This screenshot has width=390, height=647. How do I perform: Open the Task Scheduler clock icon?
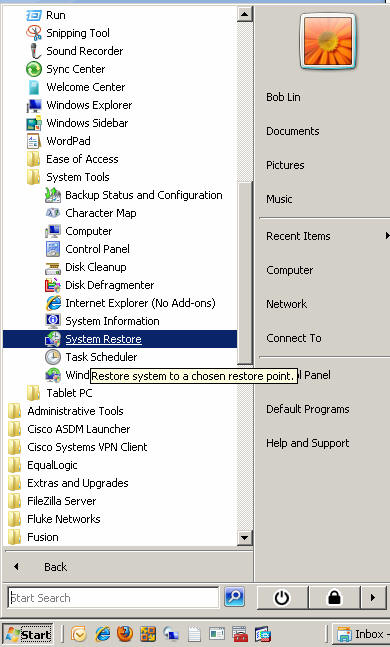pos(53,357)
